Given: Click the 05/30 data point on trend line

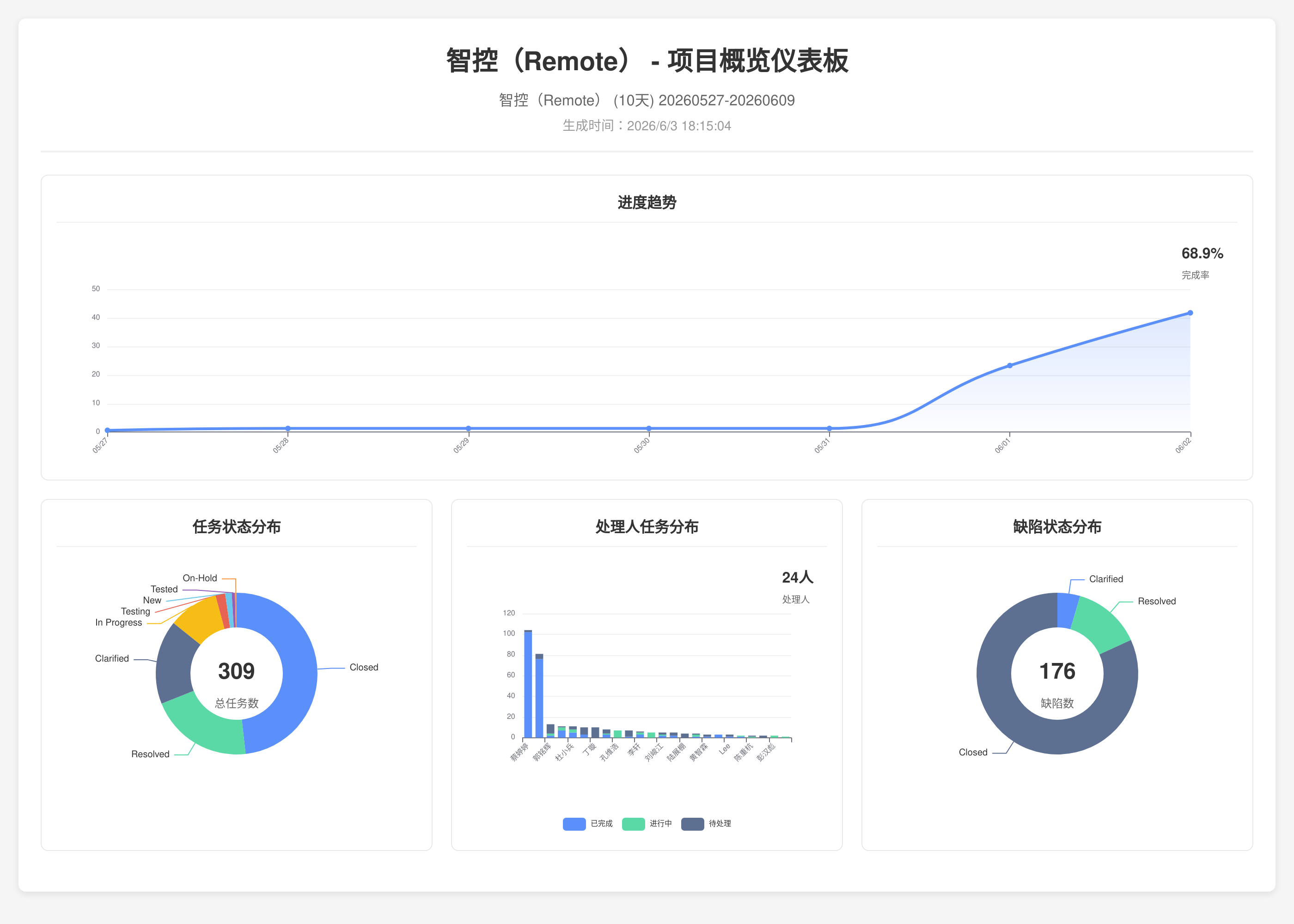Looking at the screenshot, I should click(x=649, y=428).
